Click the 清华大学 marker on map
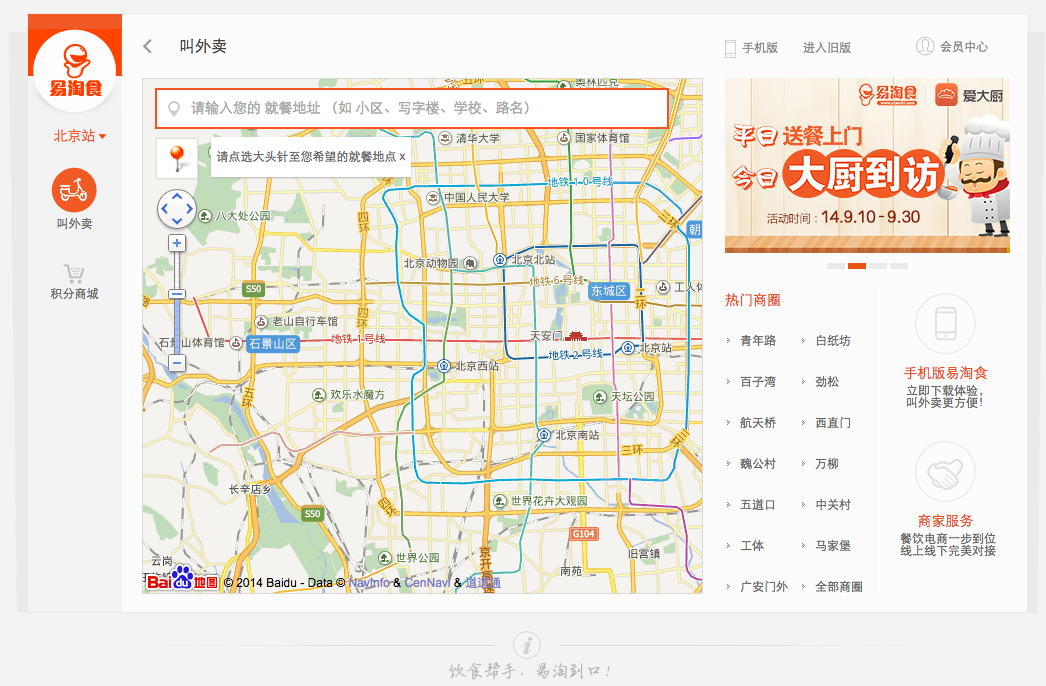1046x686 pixels. (x=445, y=138)
